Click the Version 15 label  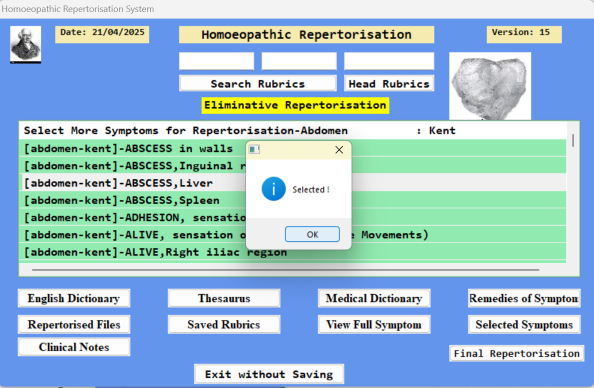pyautogui.click(x=524, y=34)
